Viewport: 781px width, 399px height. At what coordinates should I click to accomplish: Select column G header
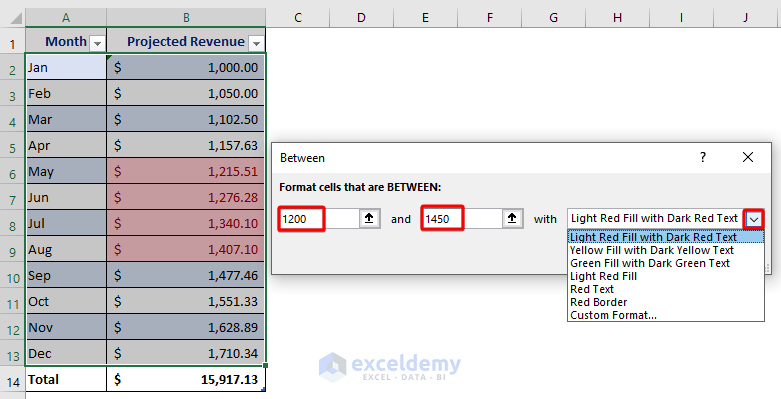pyautogui.click(x=553, y=18)
